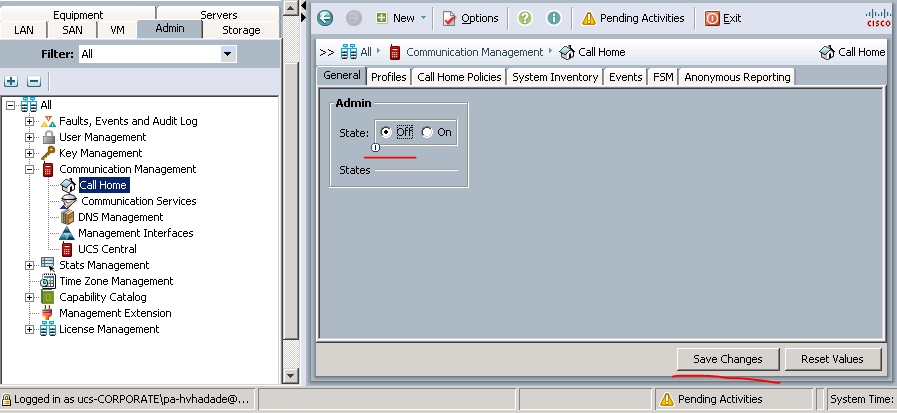Select Management Interfaces in the tree
This screenshot has height=413, width=897.
[136, 233]
